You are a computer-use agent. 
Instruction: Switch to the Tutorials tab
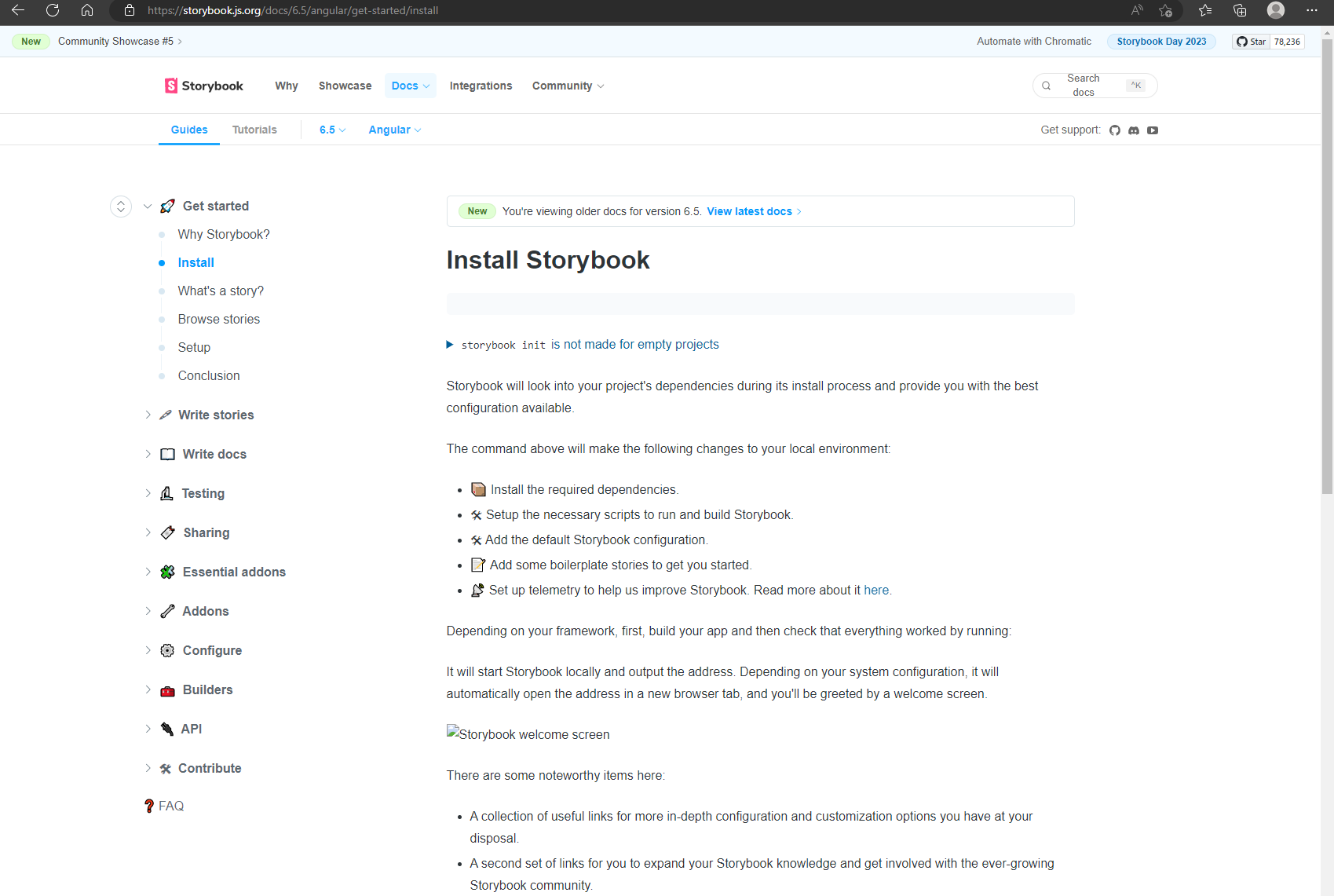pyautogui.click(x=254, y=130)
